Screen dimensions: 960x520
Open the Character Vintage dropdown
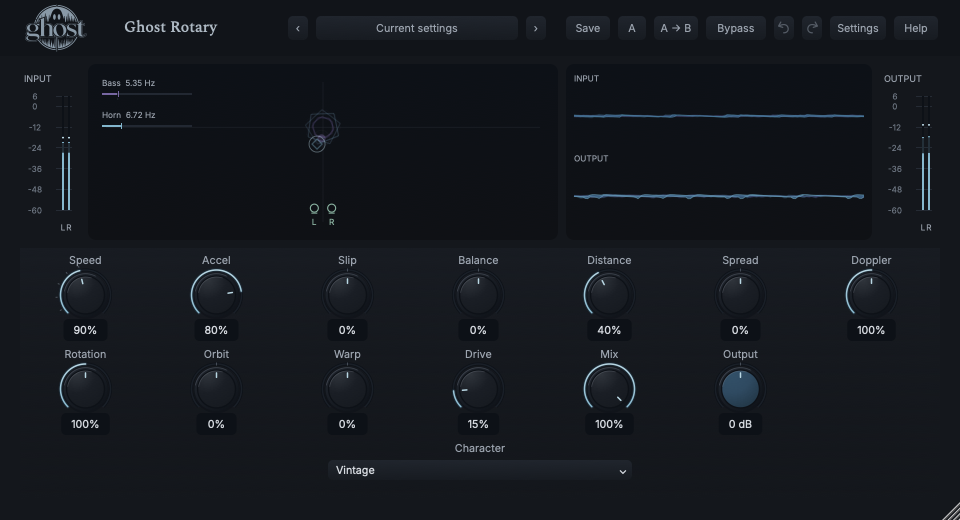[x=480, y=470]
